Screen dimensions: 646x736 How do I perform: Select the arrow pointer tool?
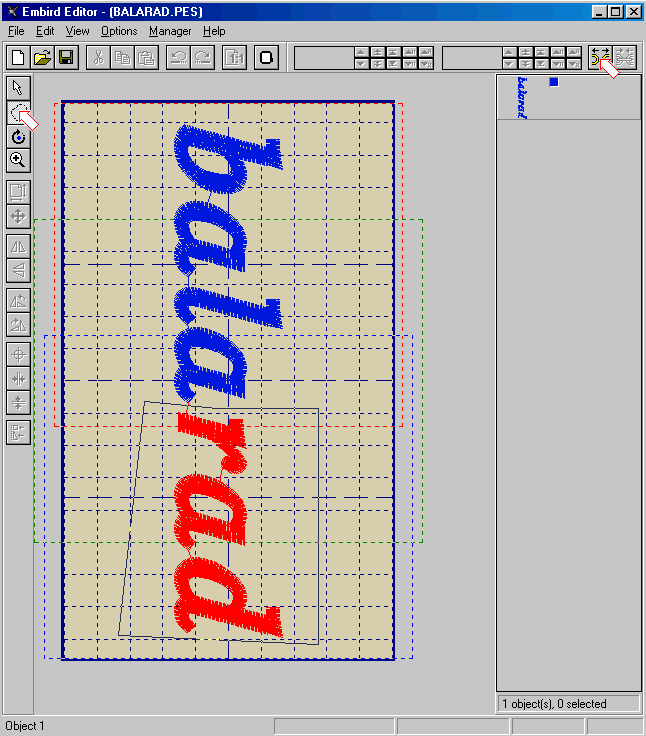(18, 88)
